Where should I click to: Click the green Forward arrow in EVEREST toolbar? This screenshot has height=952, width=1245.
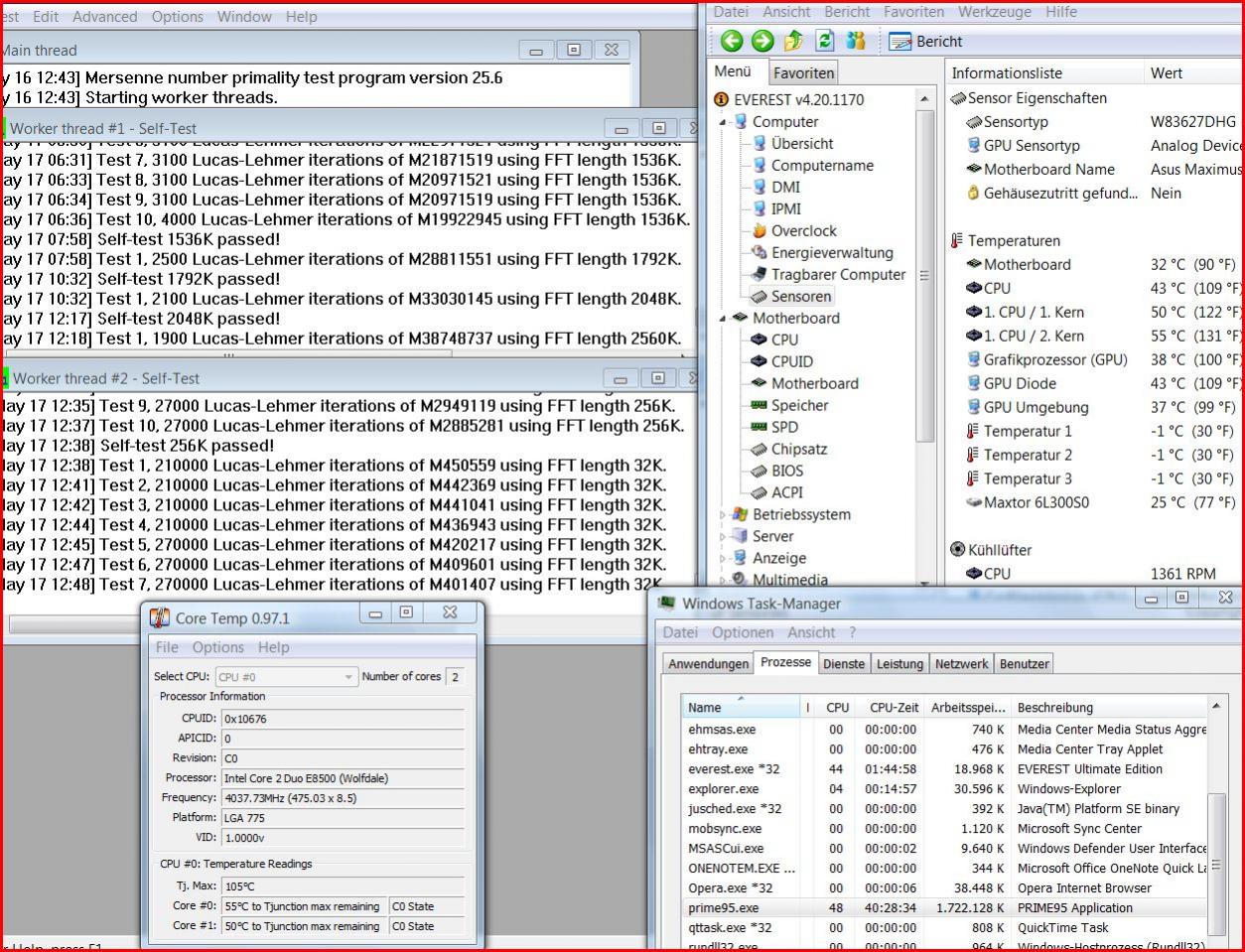click(x=762, y=41)
